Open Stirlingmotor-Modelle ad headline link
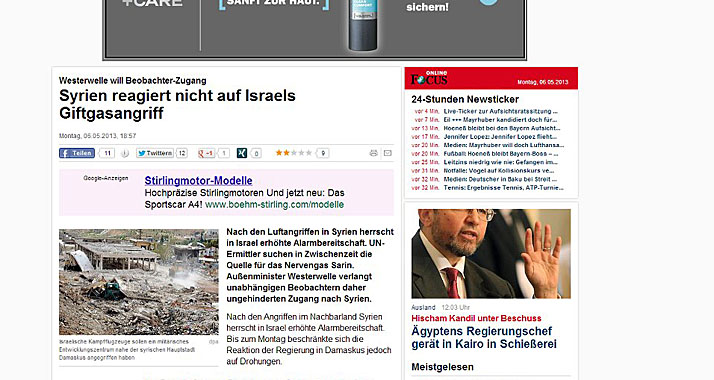 (199, 181)
